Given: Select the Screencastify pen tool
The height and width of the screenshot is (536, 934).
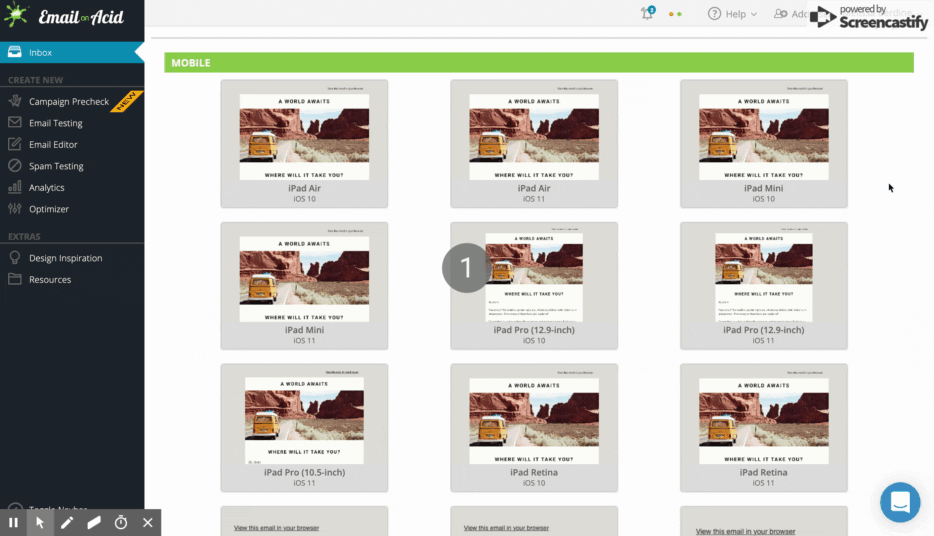Looking at the screenshot, I should click(x=67, y=522).
